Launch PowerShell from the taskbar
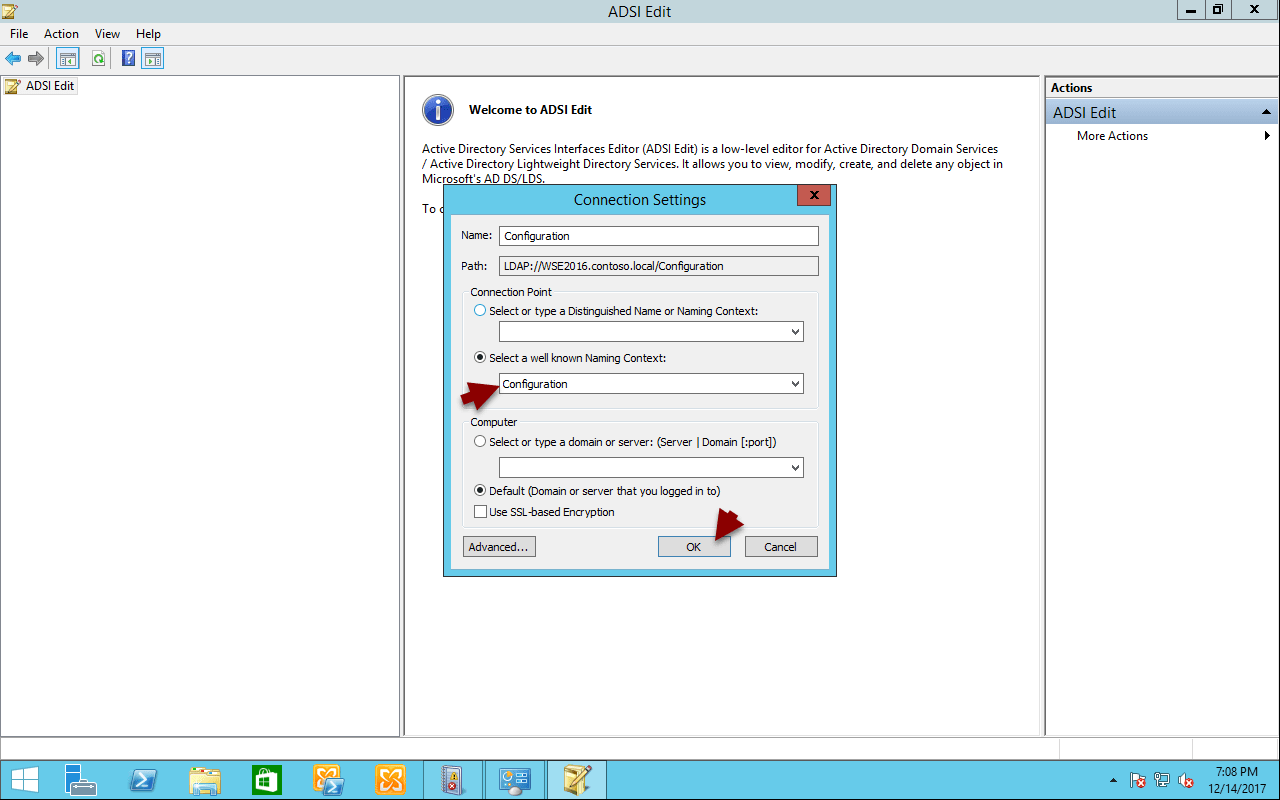This screenshot has width=1280, height=800. [142, 780]
